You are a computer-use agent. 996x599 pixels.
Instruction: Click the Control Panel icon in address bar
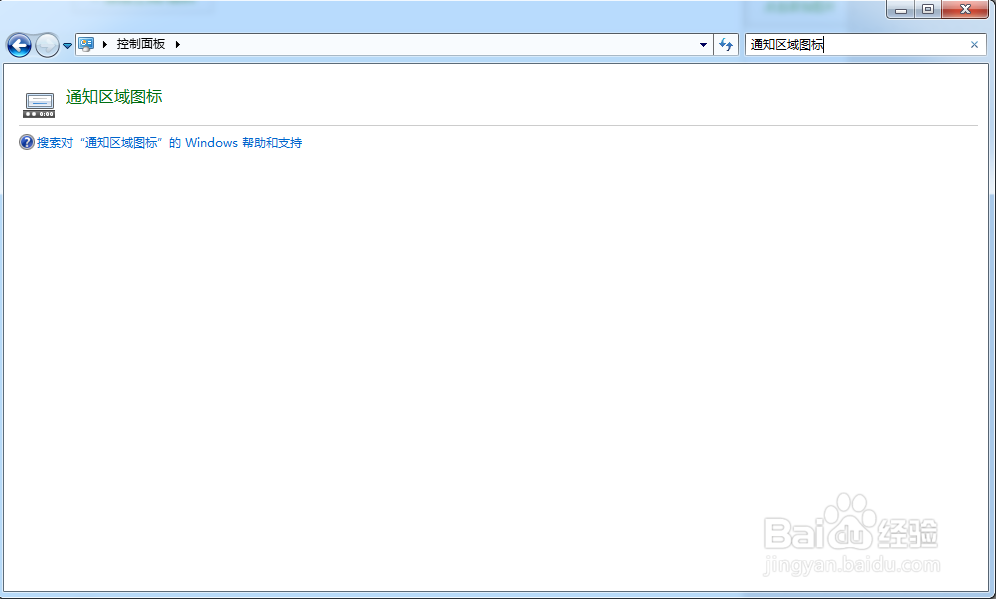86,44
